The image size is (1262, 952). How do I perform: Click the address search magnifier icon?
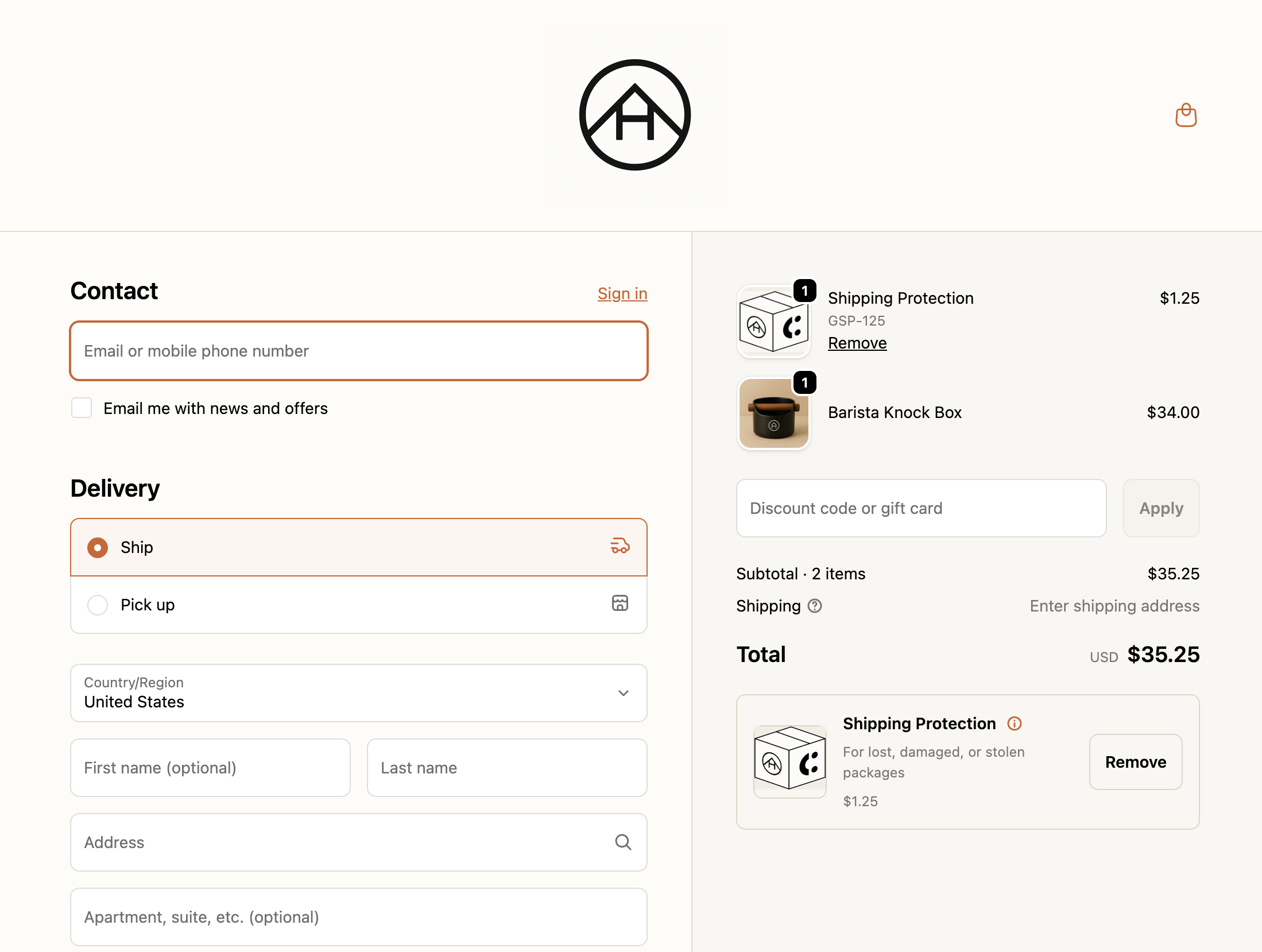pos(623,842)
